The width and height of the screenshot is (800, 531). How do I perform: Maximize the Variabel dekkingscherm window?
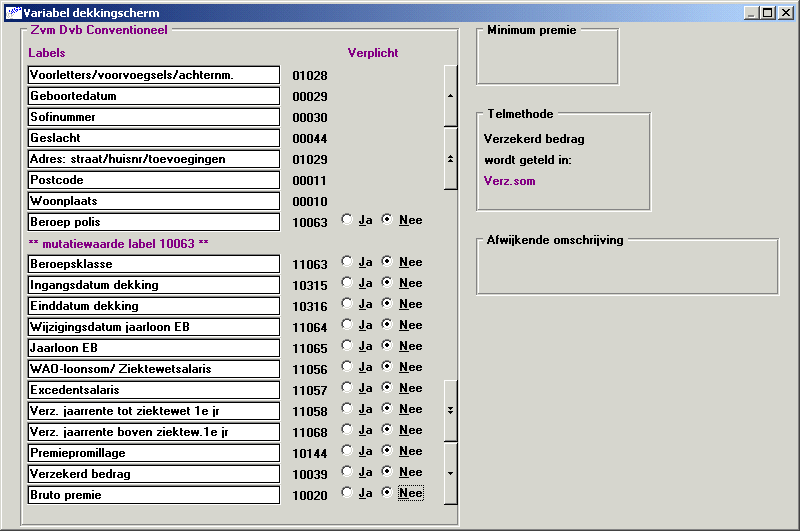[768, 12]
